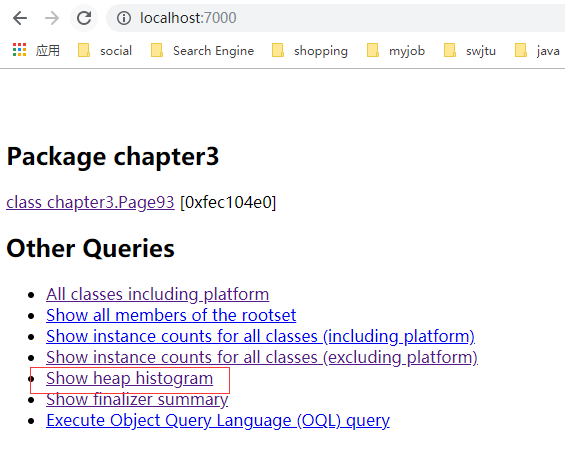Viewport: 565px width, 467px height.
Task: Open the Show finalizer summary link
Action: click(x=137, y=400)
